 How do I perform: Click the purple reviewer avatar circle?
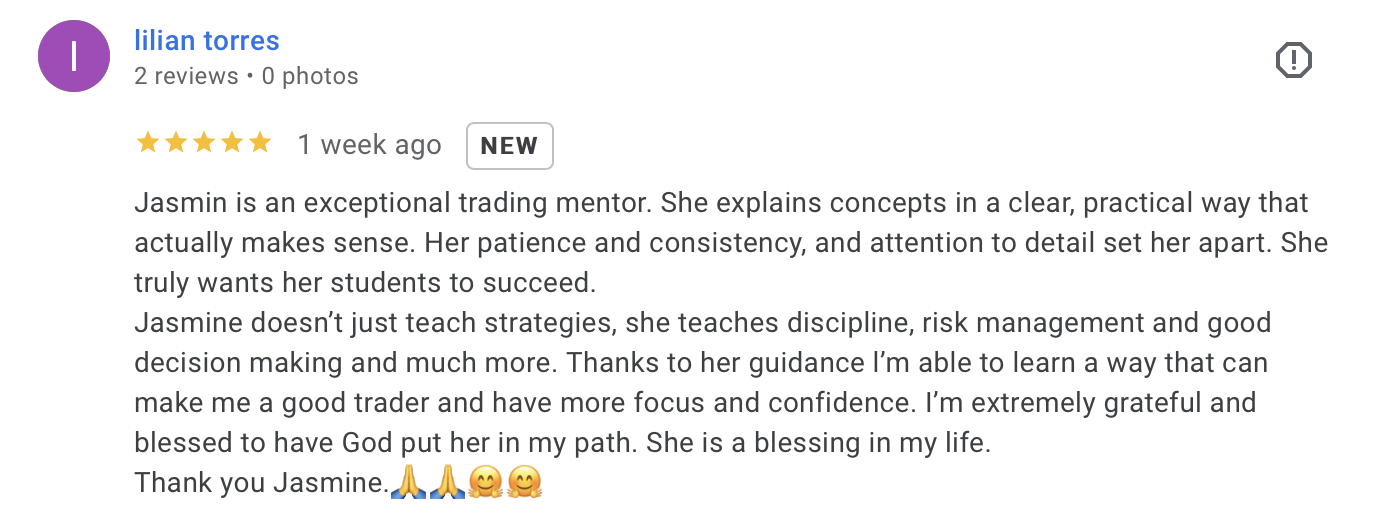(74, 57)
